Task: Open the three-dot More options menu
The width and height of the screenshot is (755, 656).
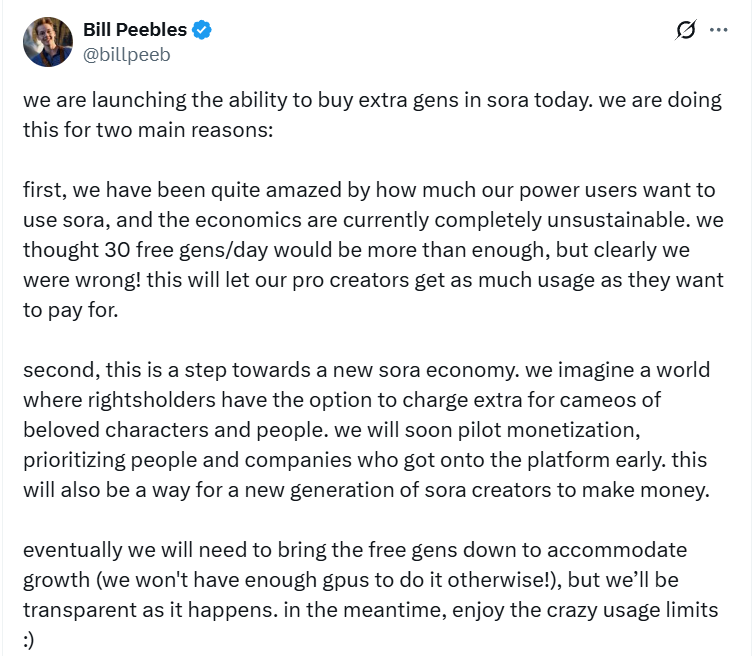Action: click(718, 31)
